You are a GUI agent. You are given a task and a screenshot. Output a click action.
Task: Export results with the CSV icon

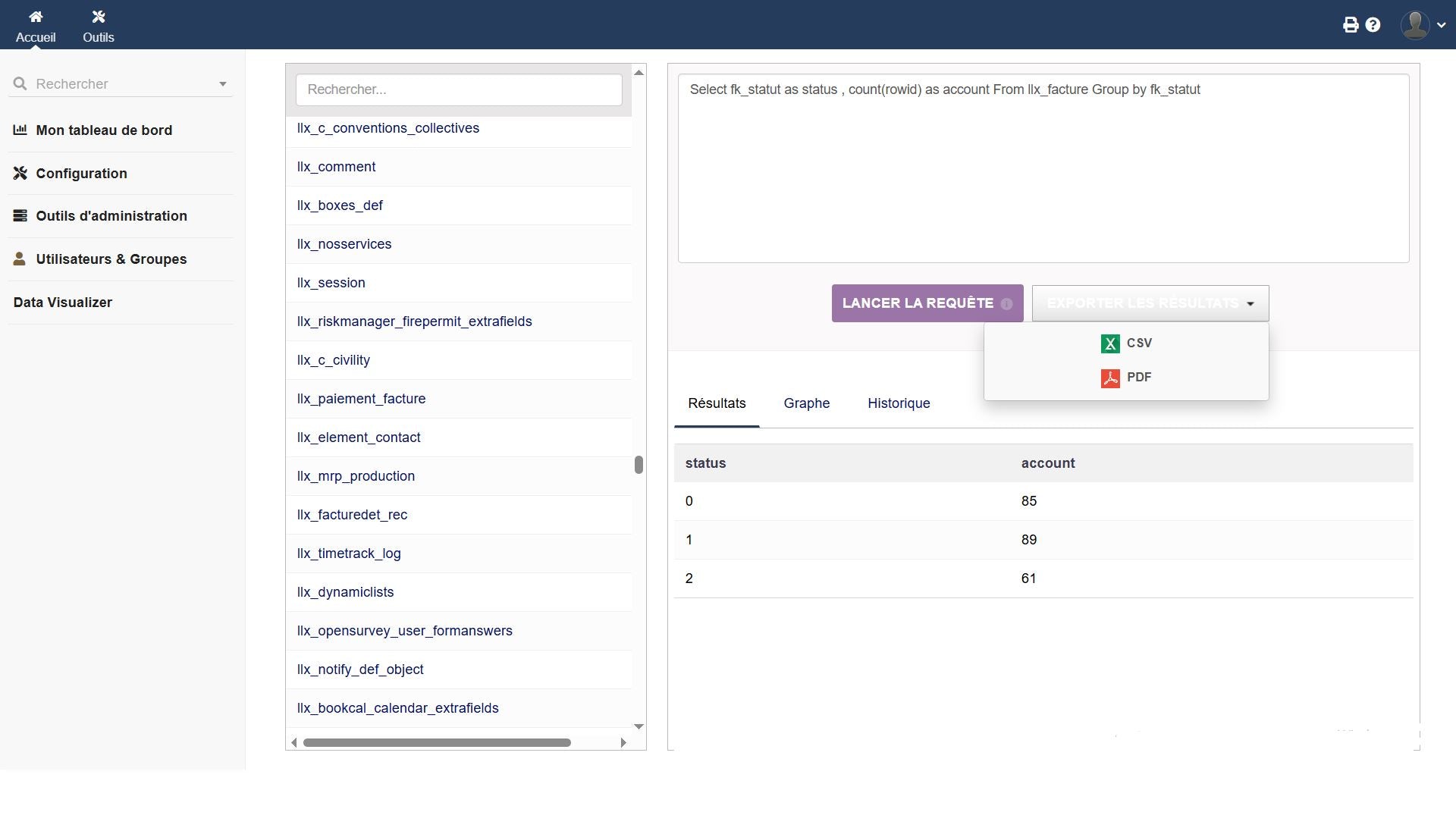pos(1110,343)
